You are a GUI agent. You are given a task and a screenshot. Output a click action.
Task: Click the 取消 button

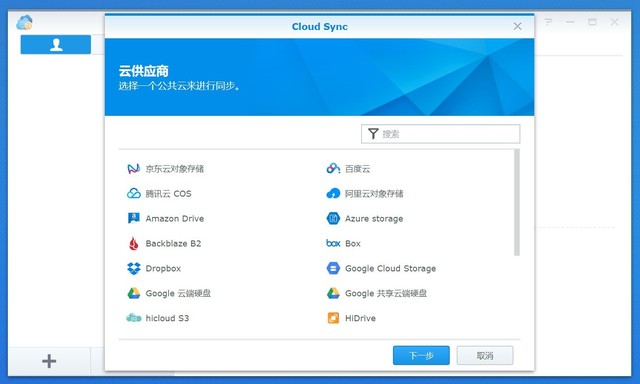click(x=485, y=355)
